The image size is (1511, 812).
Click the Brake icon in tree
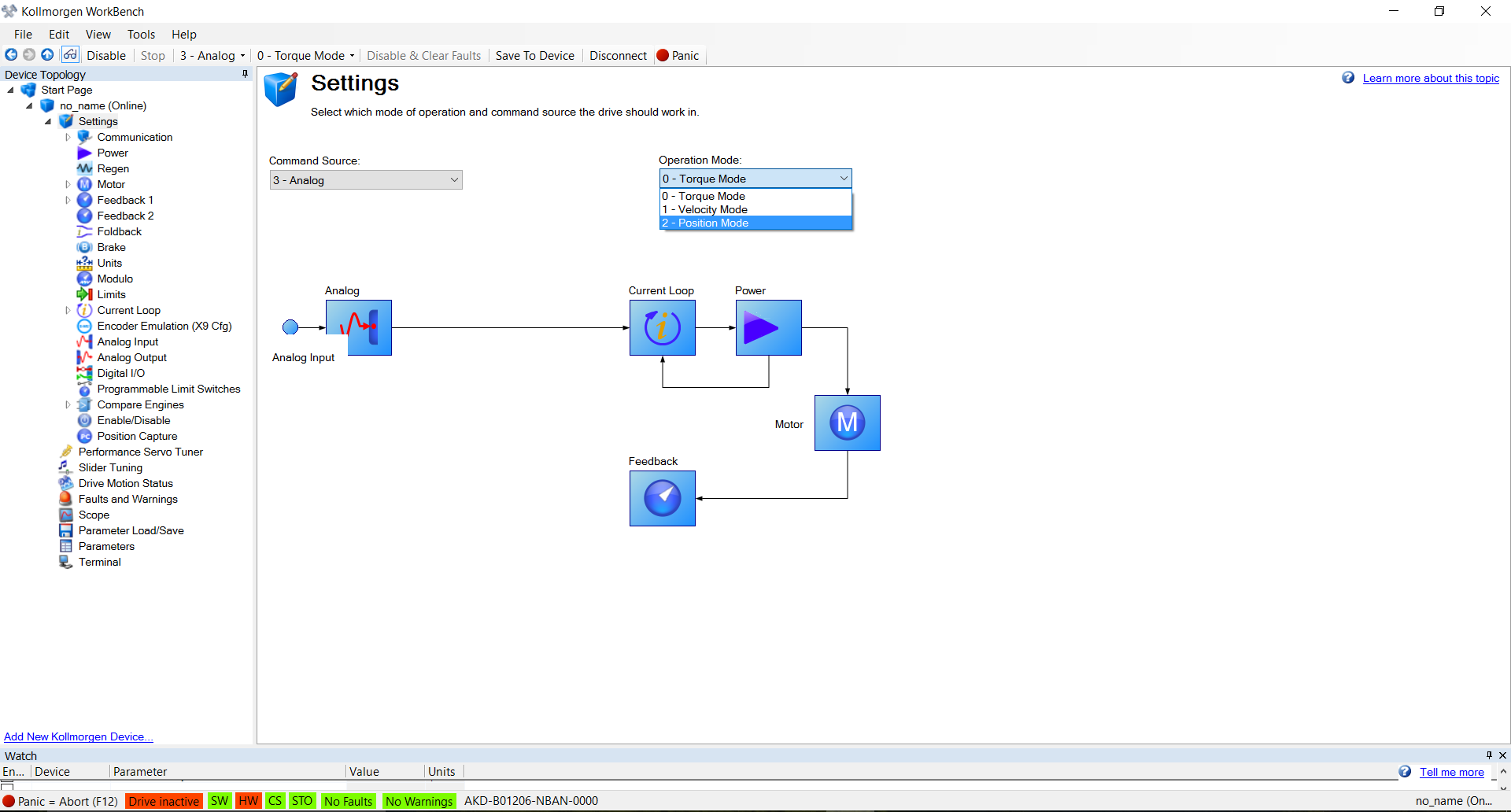click(x=85, y=247)
